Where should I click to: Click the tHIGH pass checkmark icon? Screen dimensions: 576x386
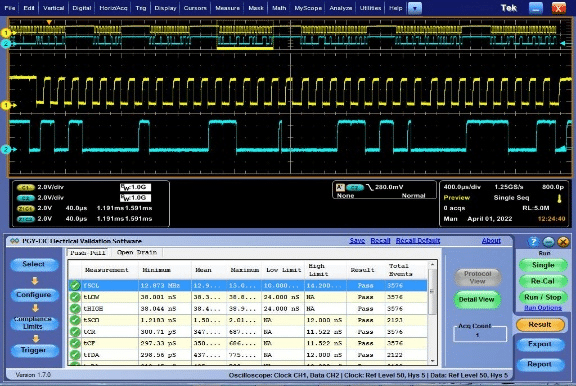[x=75, y=309]
